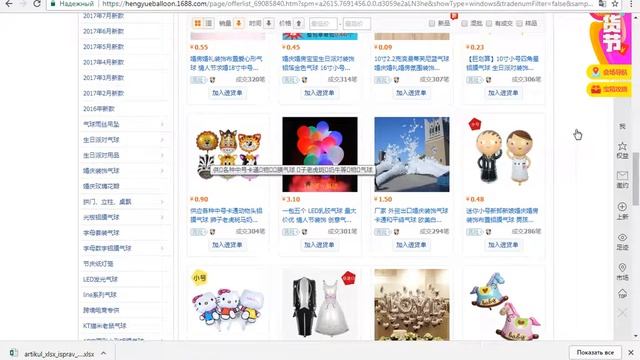Expand sidebar category above 生日派对用品
Viewport: 640px width, 360px height.
tap(162, 140)
